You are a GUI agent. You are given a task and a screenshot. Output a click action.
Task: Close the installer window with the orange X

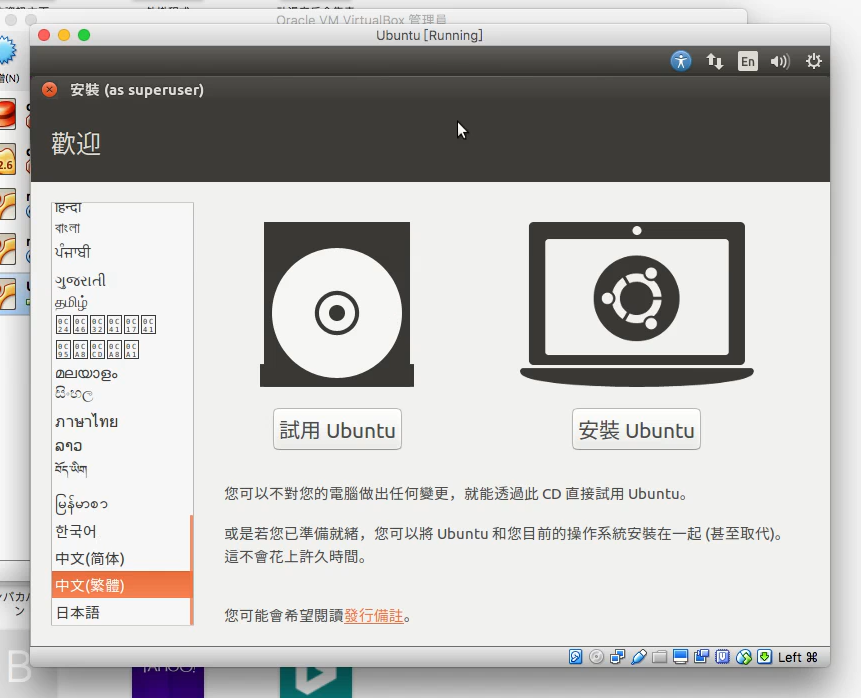coord(49,90)
